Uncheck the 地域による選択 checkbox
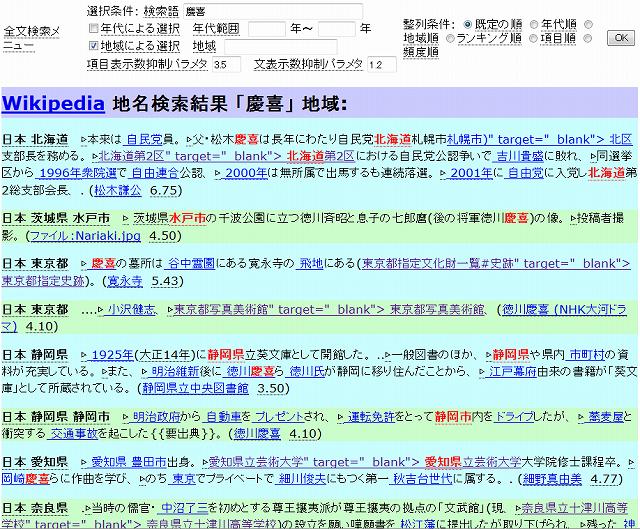The width and height of the screenshot is (640, 529). pyautogui.click(x=93, y=45)
